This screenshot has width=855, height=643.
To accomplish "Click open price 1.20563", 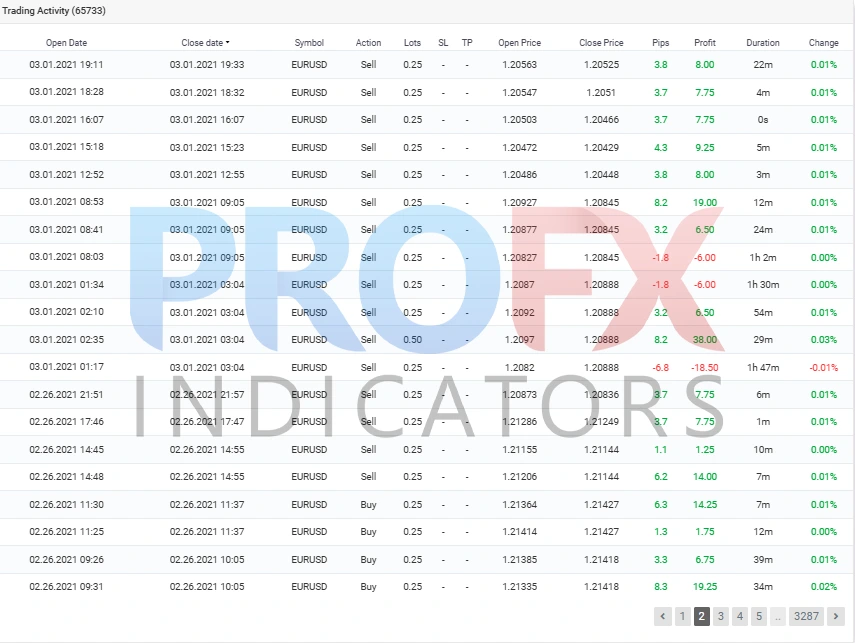I will click(x=520, y=64).
